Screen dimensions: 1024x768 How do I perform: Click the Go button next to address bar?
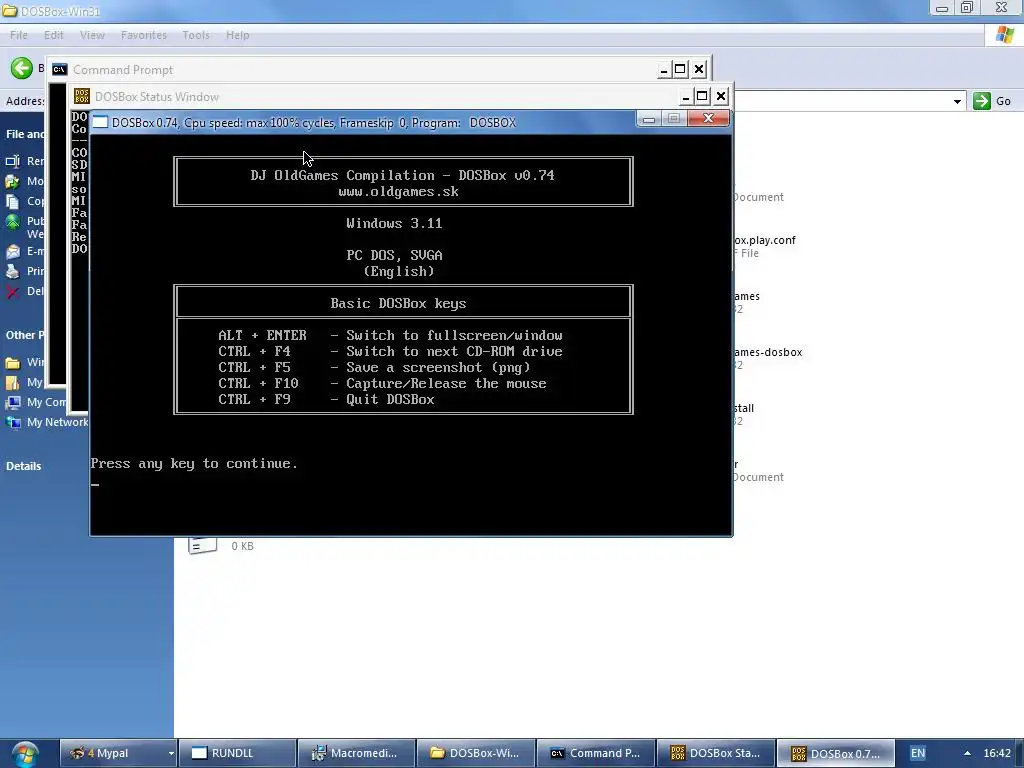coord(992,101)
